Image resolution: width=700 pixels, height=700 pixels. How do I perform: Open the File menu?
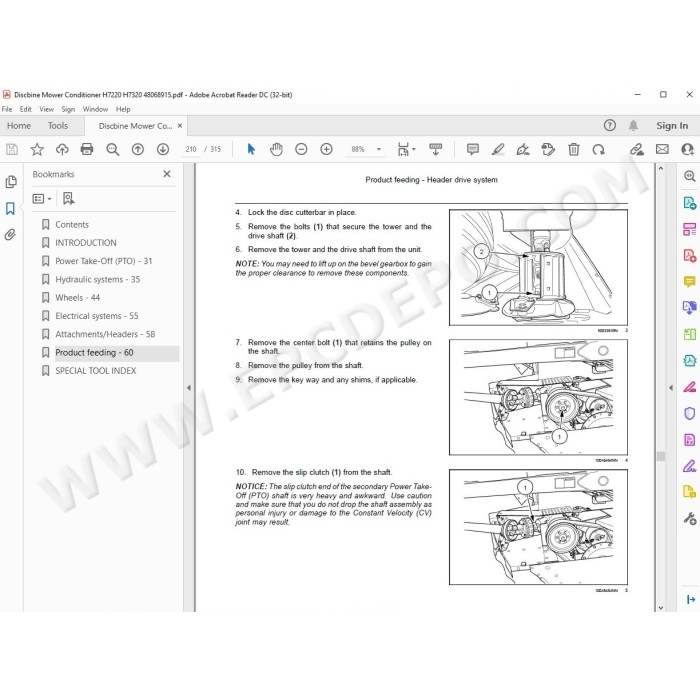point(7,109)
